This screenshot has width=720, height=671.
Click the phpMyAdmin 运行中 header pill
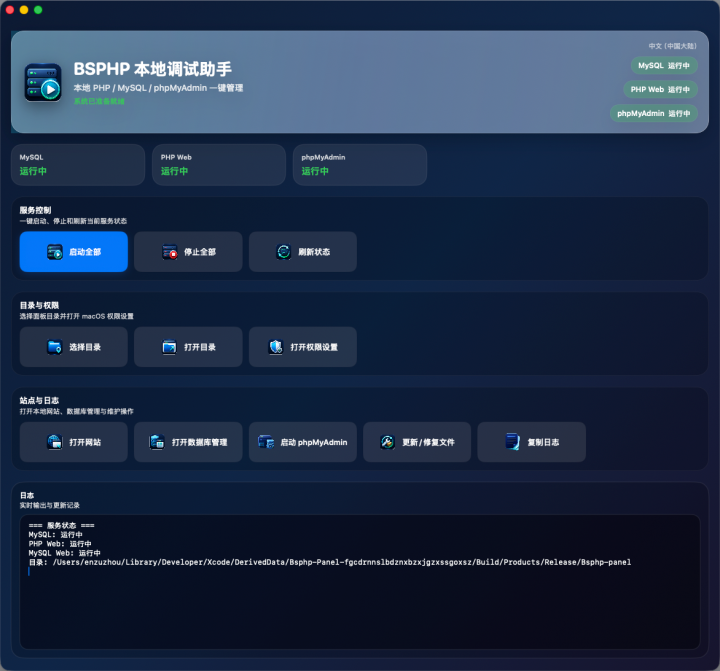pos(654,113)
